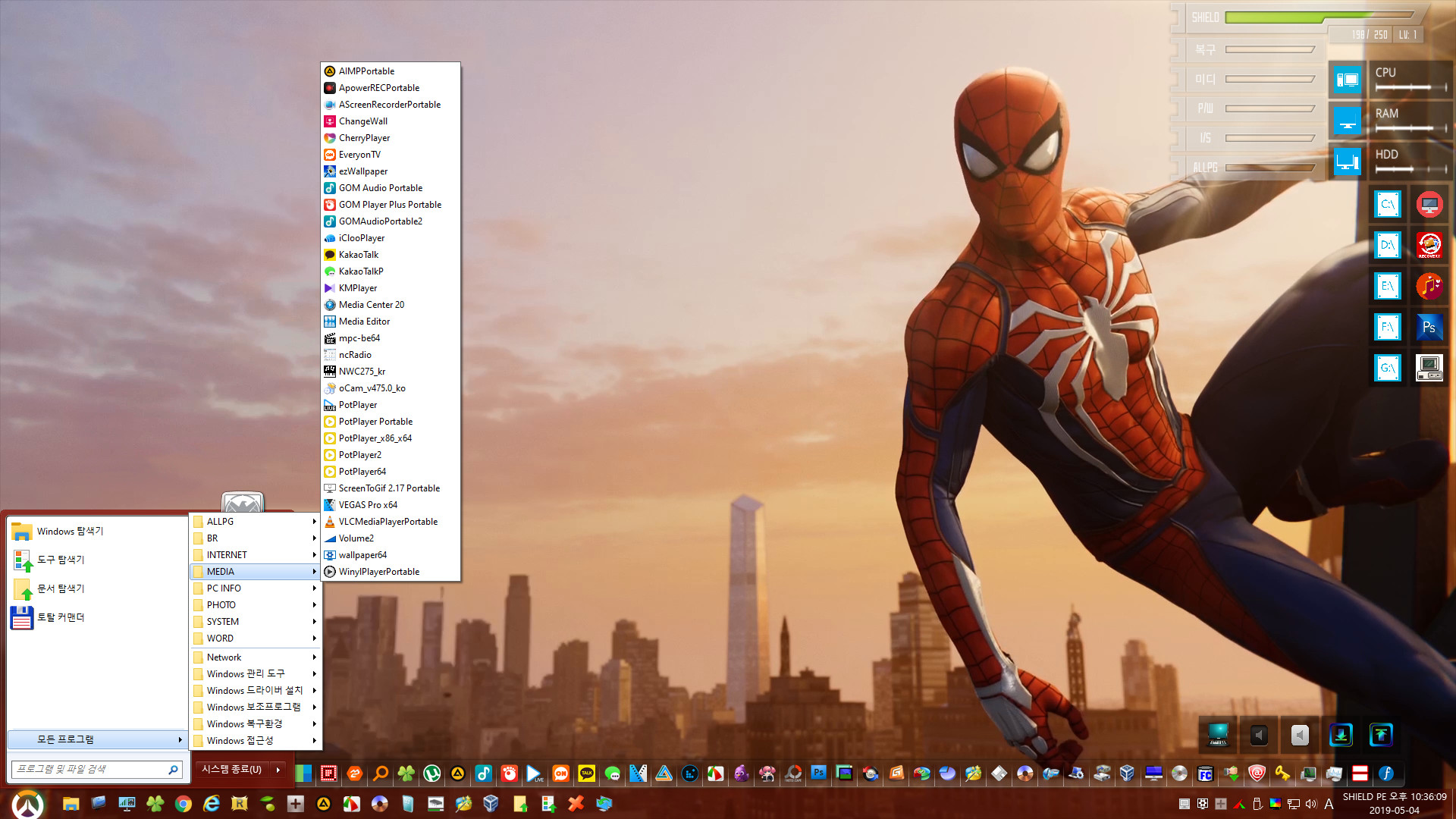Click the red Recovery widget icon
The height and width of the screenshot is (819, 1456).
pyautogui.click(x=1429, y=246)
